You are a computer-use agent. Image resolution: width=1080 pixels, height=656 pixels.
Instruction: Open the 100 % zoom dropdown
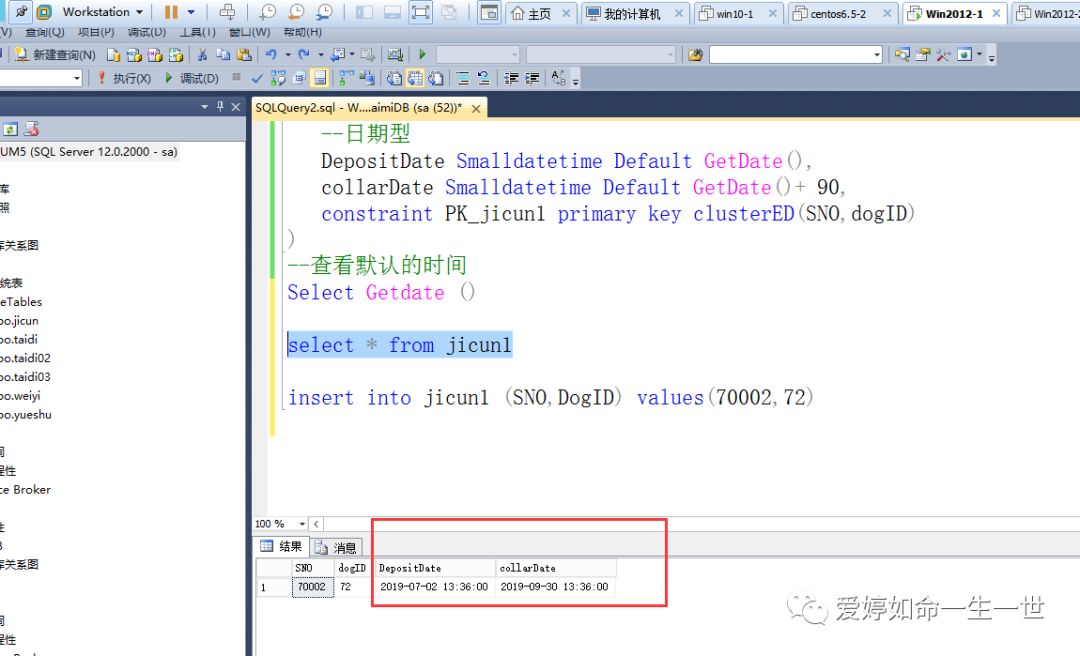point(302,524)
